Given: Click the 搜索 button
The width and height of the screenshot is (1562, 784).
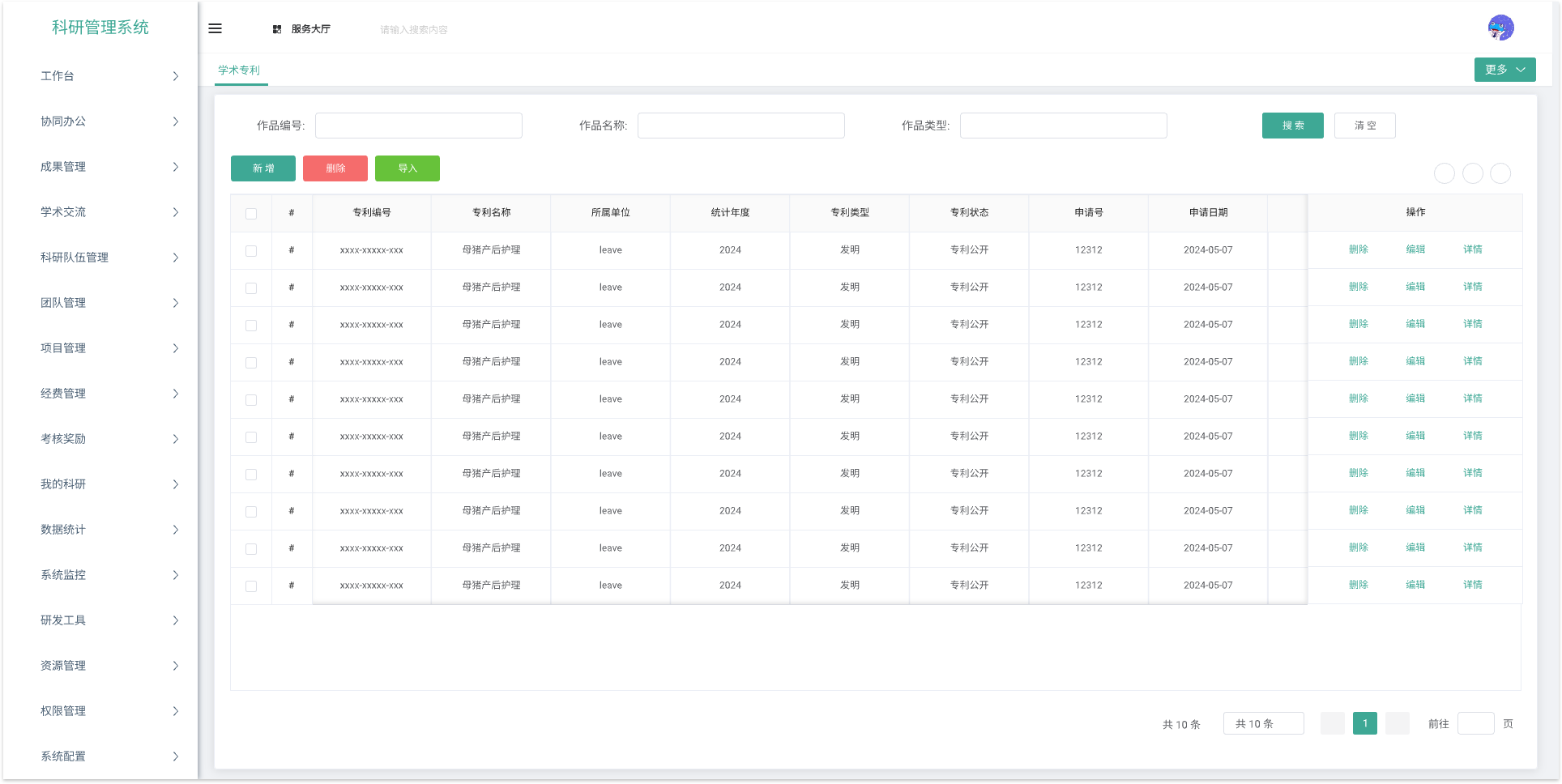Looking at the screenshot, I should (x=1292, y=126).
